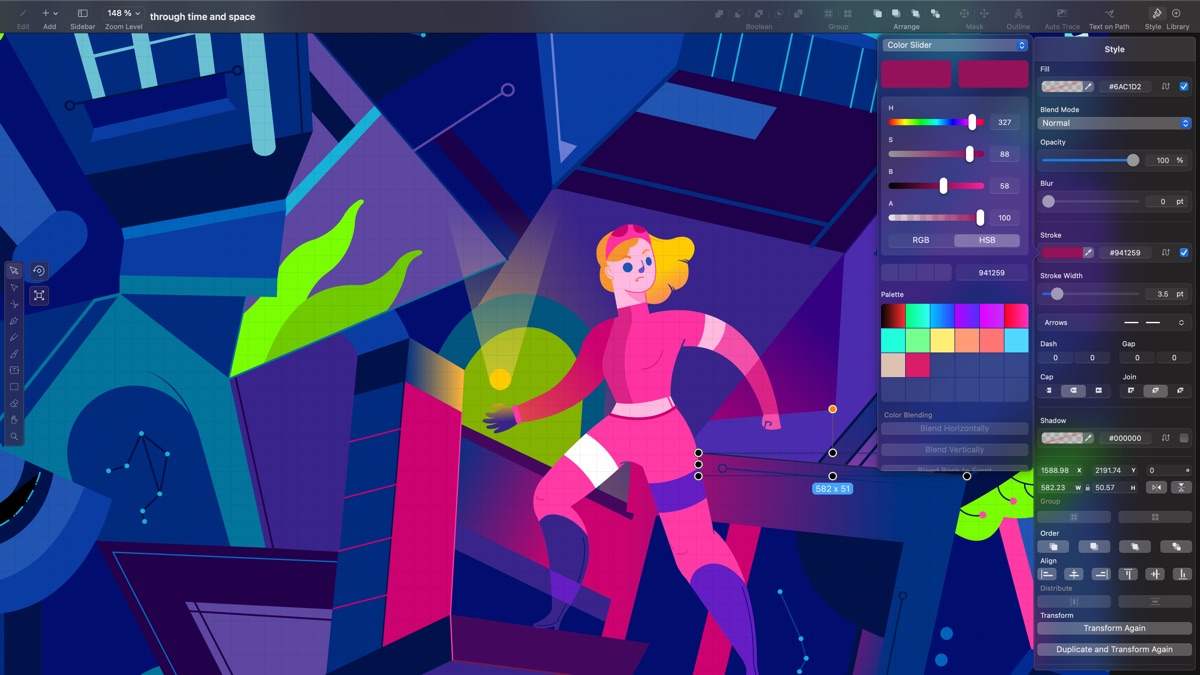The image size is (1200, 675).
Task: Align objects to right edge
Action: [1101, 574]
